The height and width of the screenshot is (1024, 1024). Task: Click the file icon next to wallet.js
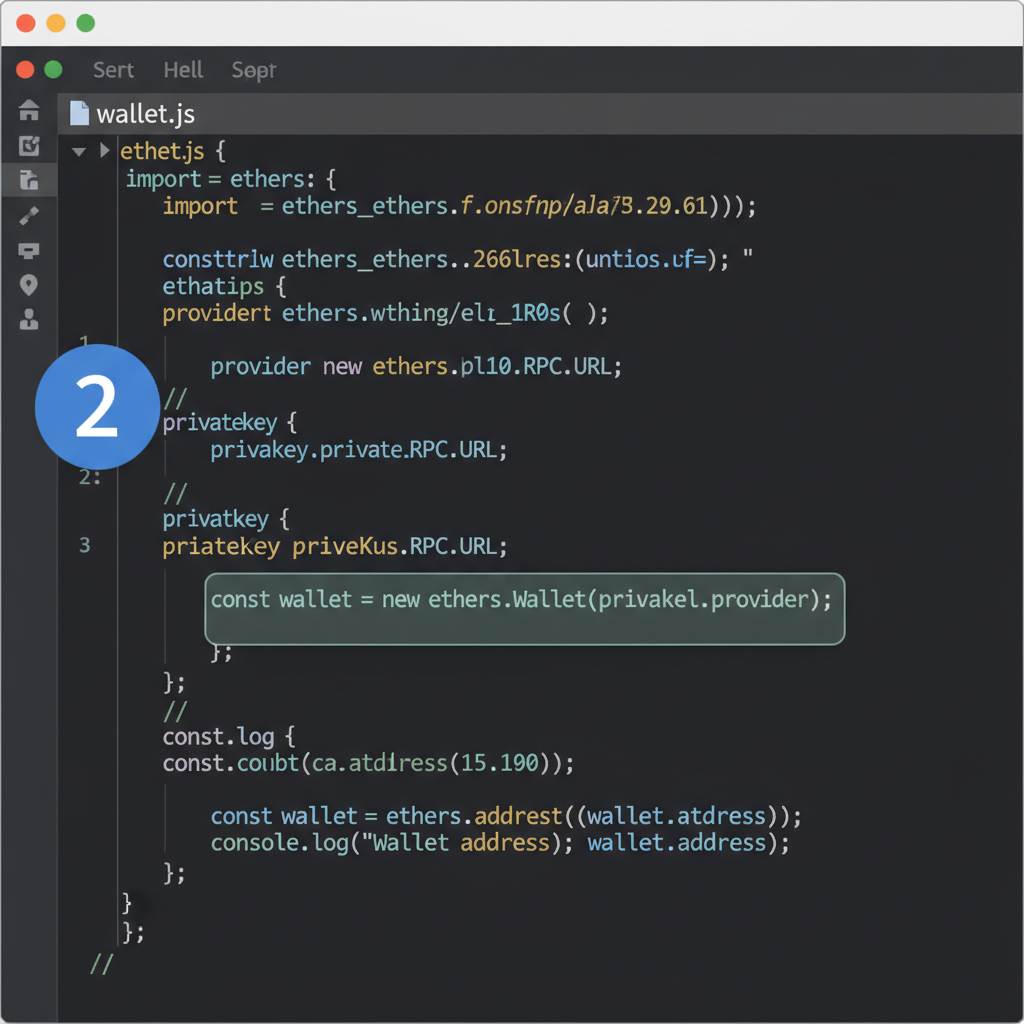78,113
